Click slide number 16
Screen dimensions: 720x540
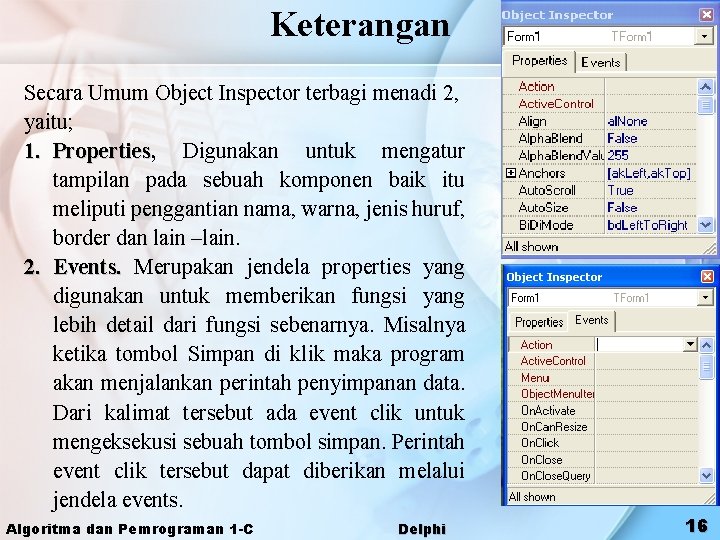697,525
